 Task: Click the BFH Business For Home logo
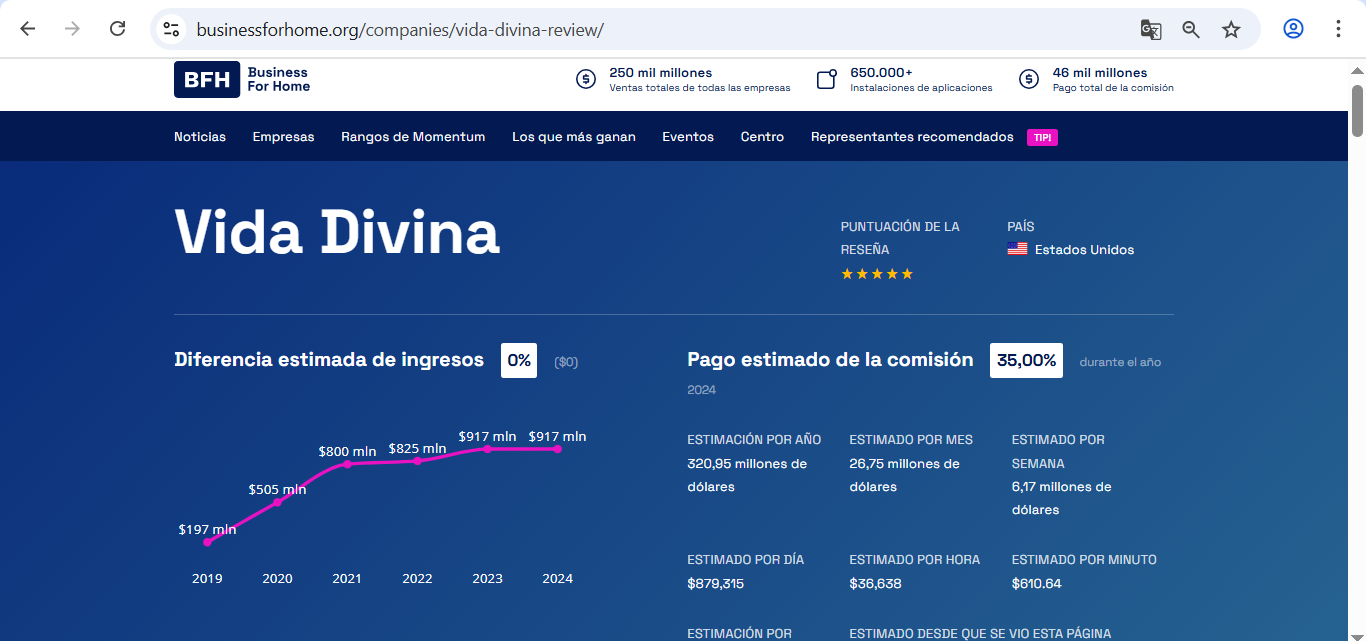tap(242, 80)
